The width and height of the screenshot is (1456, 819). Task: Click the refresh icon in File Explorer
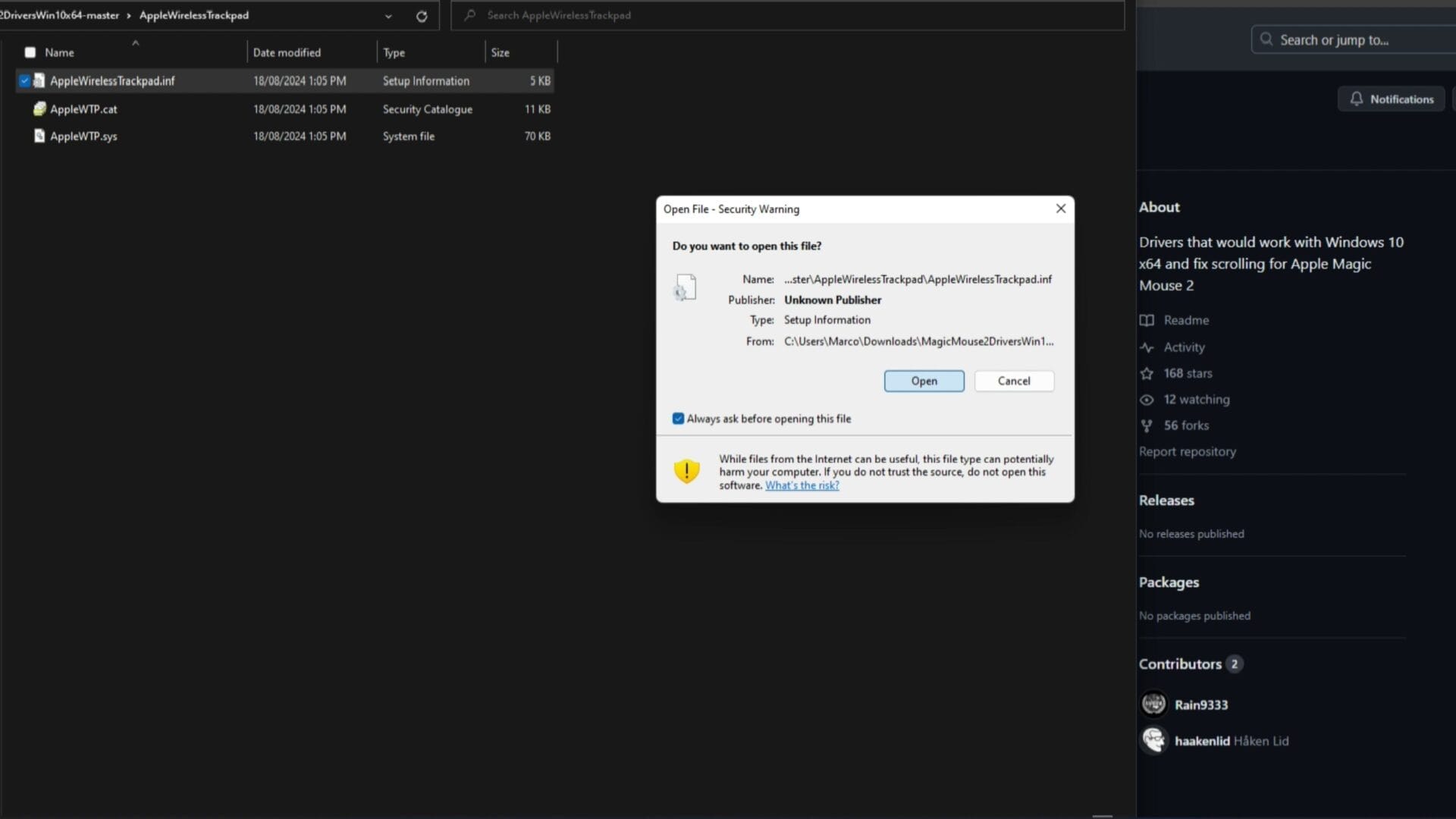tap(422, 15)
